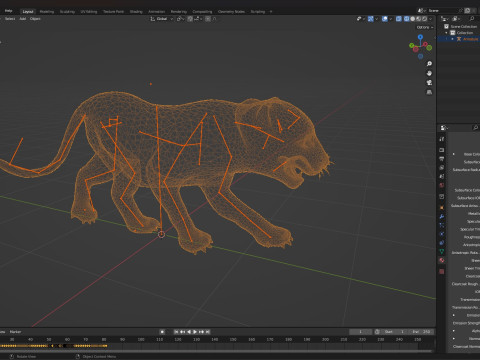480x360 pixels.
Task: Open the Modifiers wrench tab icon
Action: [x=442, y=216]
